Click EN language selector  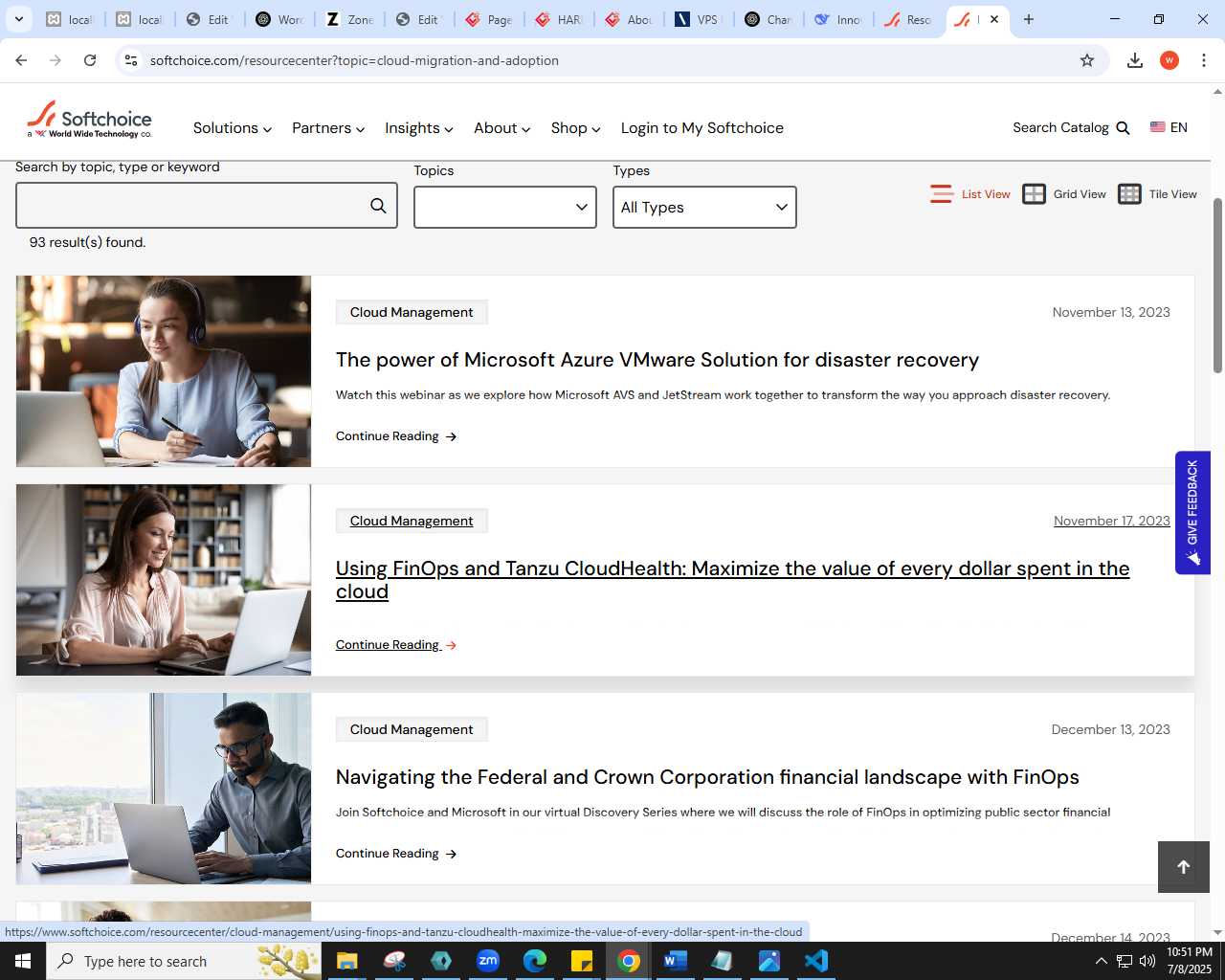1169,127
